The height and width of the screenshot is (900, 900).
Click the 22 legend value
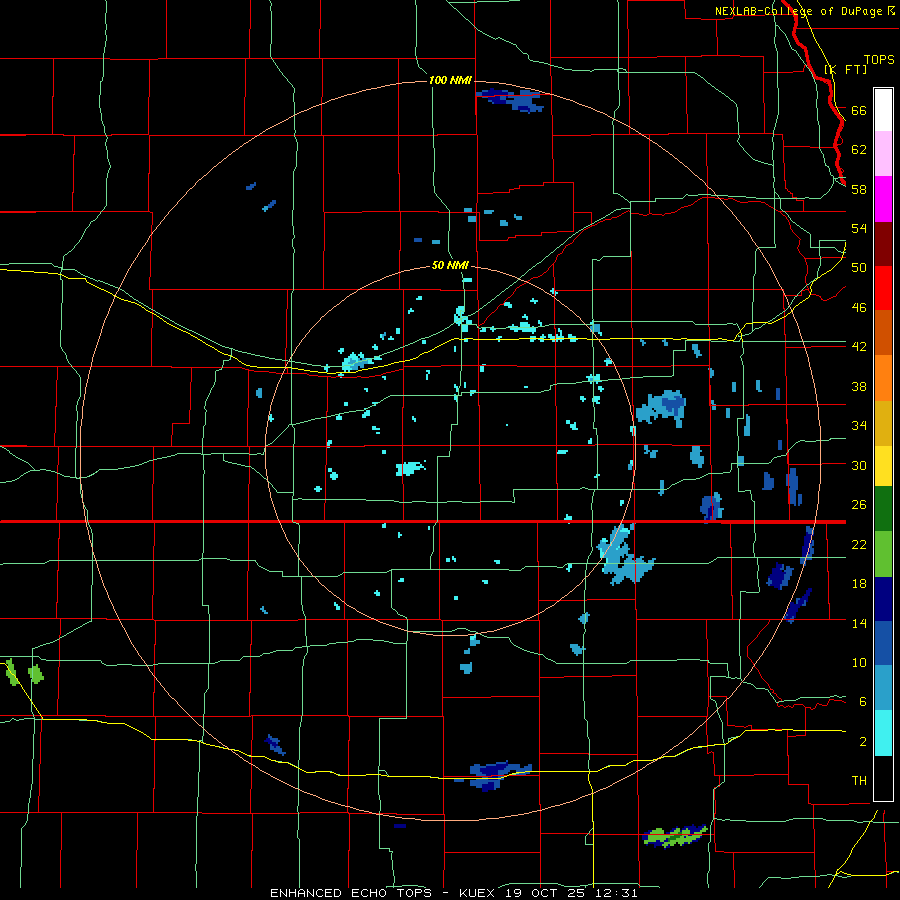tap(859, 544)
